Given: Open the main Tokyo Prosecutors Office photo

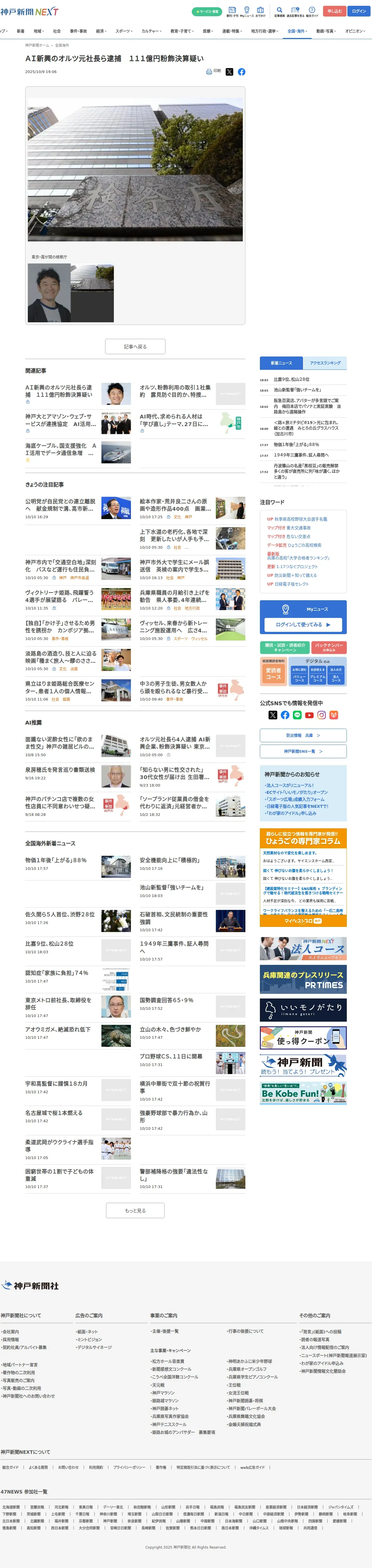Looking at the screenshot, I should pos(135,170).
